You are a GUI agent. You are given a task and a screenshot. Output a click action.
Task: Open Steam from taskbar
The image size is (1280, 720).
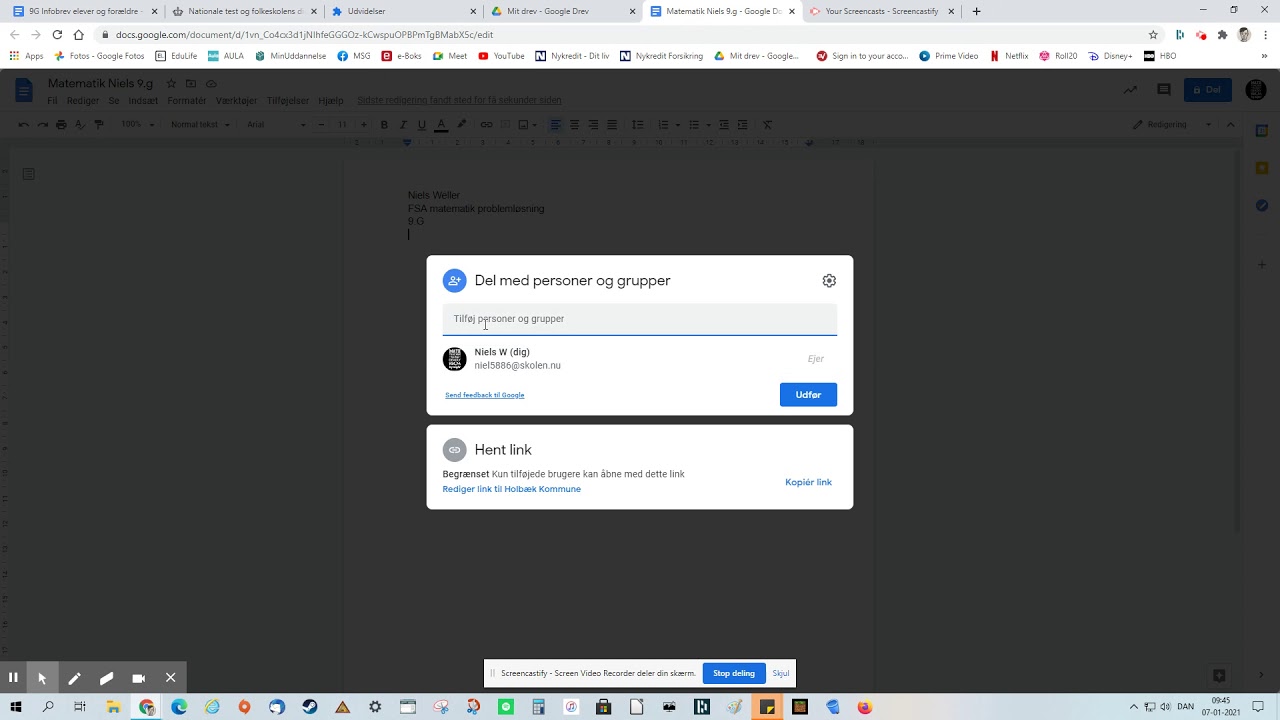(310, 707)
